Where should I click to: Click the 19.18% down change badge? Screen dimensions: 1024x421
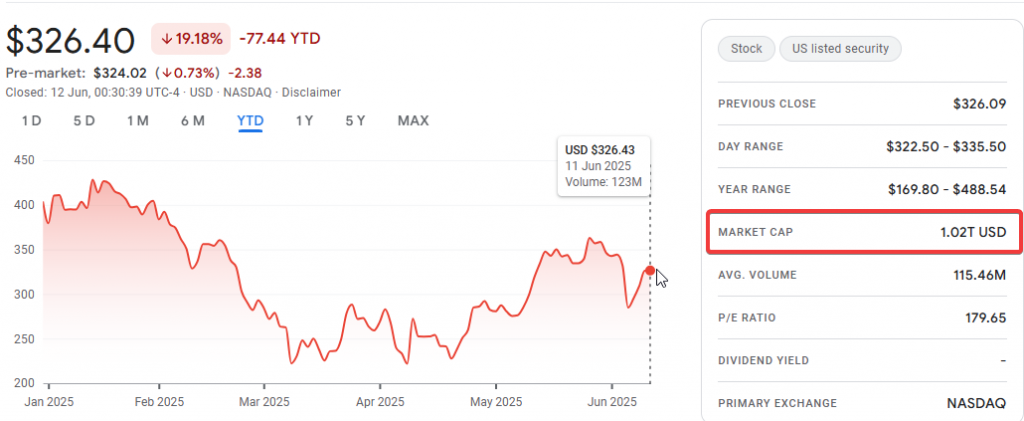tap(191, 39)
